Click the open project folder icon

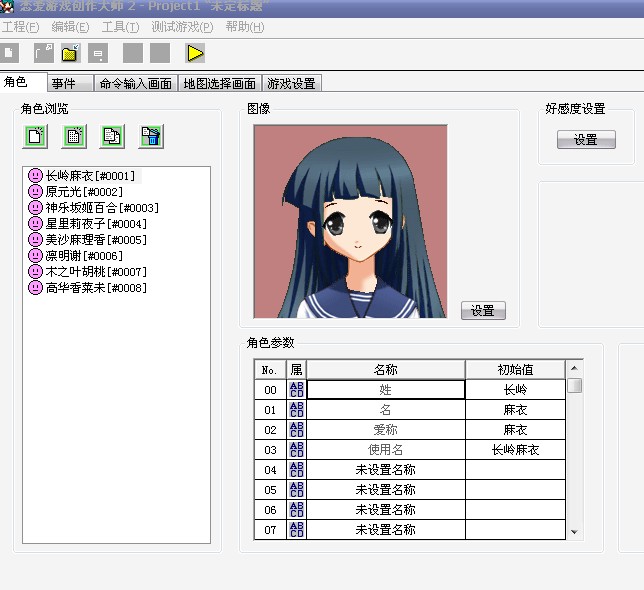click(x=71, y=53)
